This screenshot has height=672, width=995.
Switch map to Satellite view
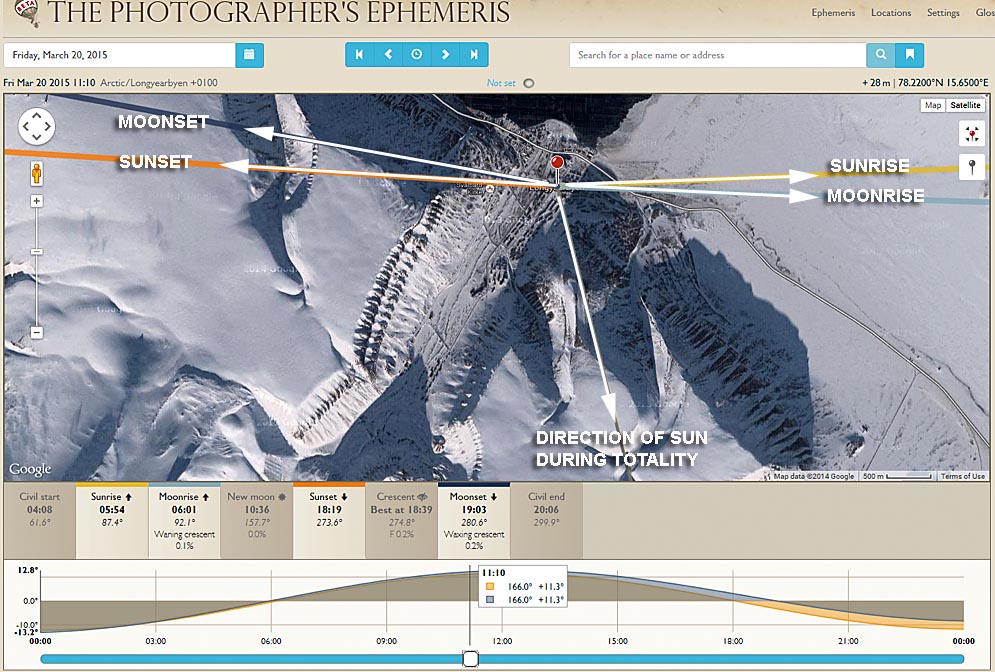(966, 105)
